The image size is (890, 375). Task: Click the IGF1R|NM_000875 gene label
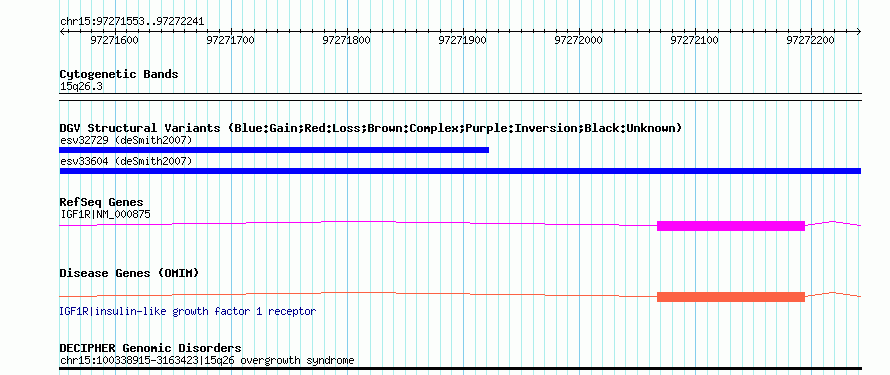pos(106,214)
